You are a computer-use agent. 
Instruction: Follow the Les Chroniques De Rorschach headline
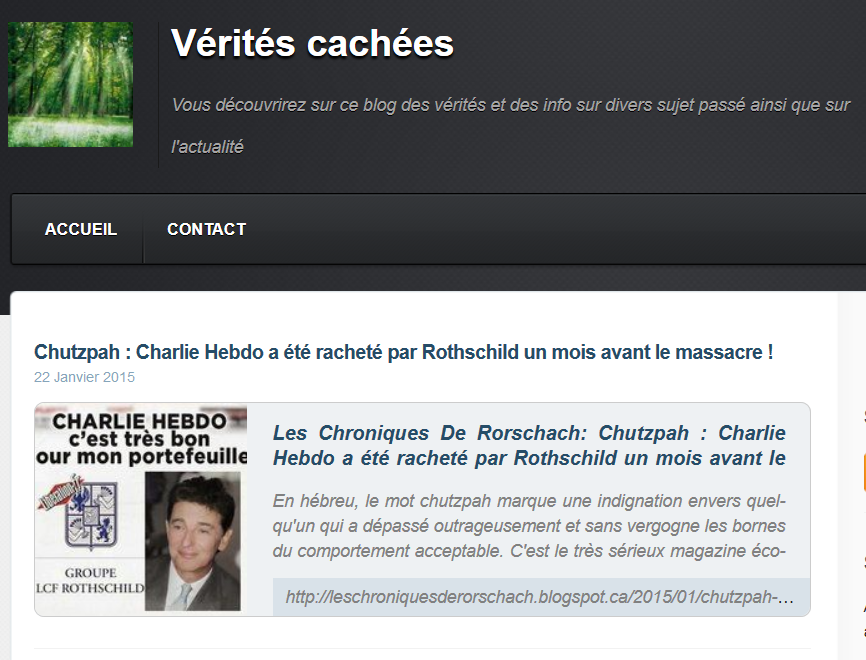529,445
